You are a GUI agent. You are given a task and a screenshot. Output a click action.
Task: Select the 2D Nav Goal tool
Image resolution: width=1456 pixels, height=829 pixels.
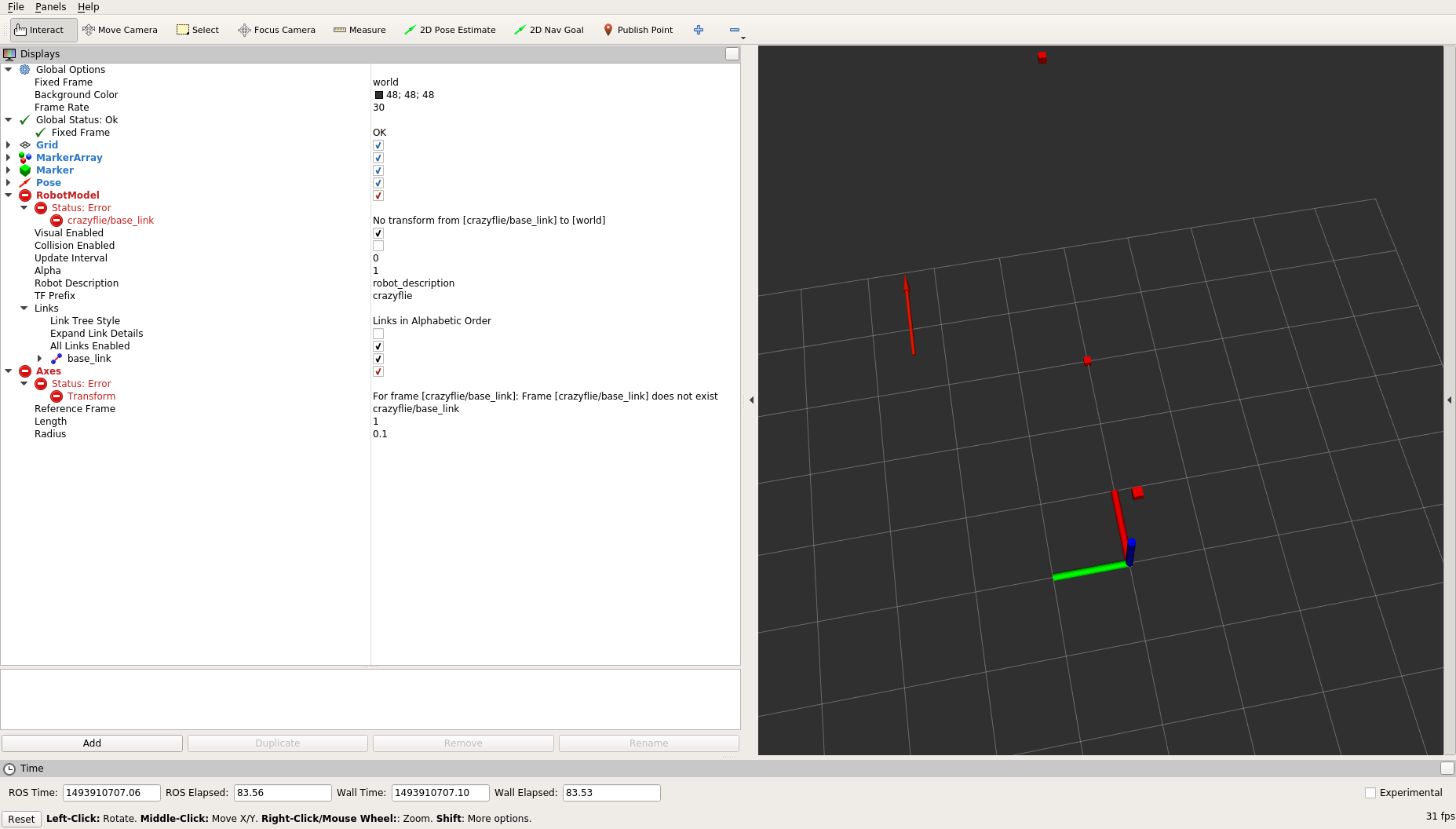tap(549, 30)
